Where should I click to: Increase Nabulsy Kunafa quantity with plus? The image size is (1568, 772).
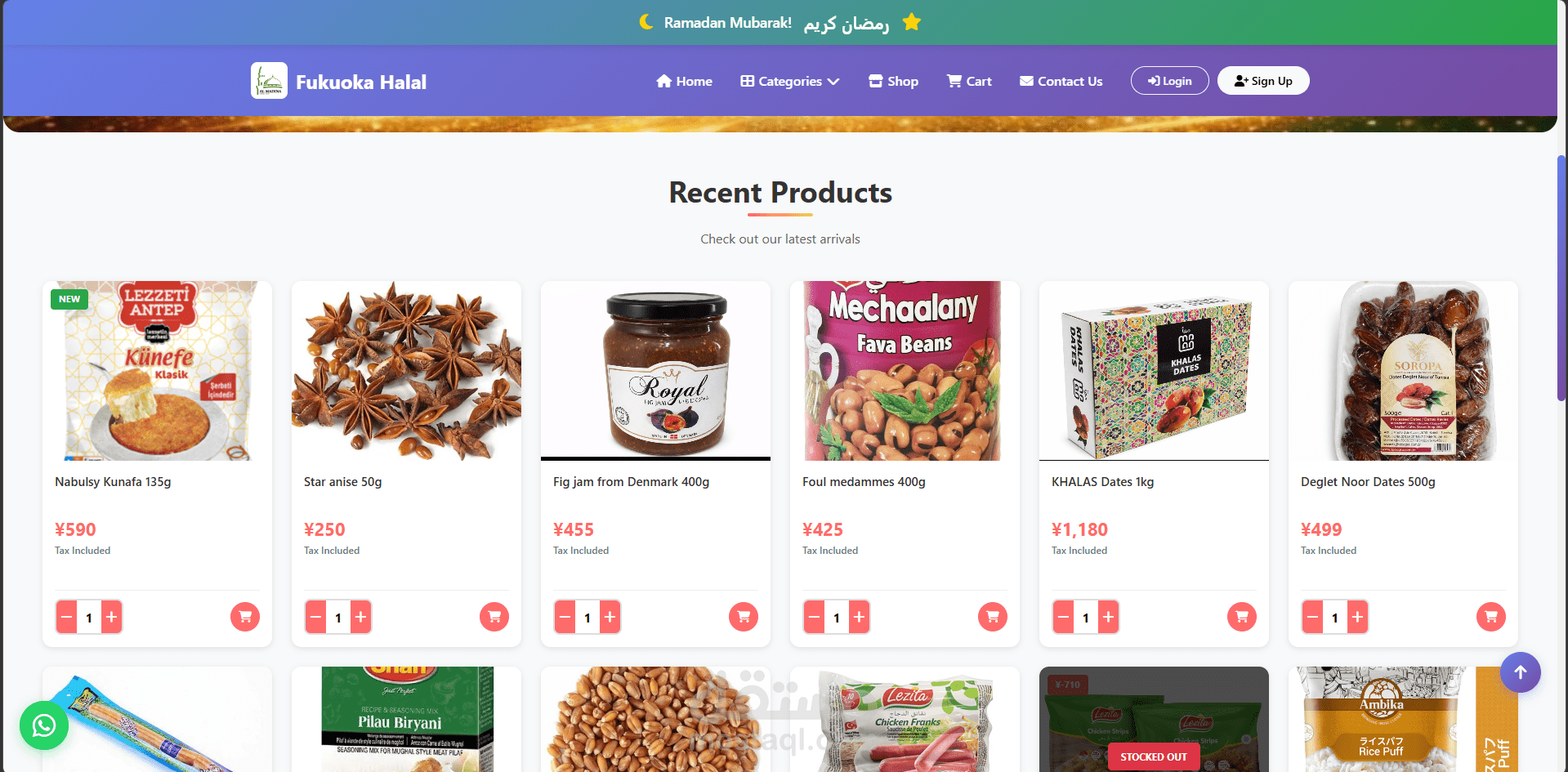(x=112, y=618)
